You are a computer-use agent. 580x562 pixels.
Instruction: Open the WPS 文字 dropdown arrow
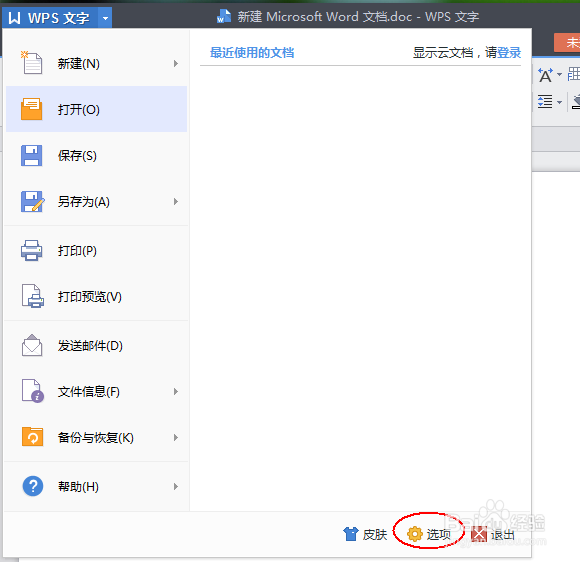(105, 18)
